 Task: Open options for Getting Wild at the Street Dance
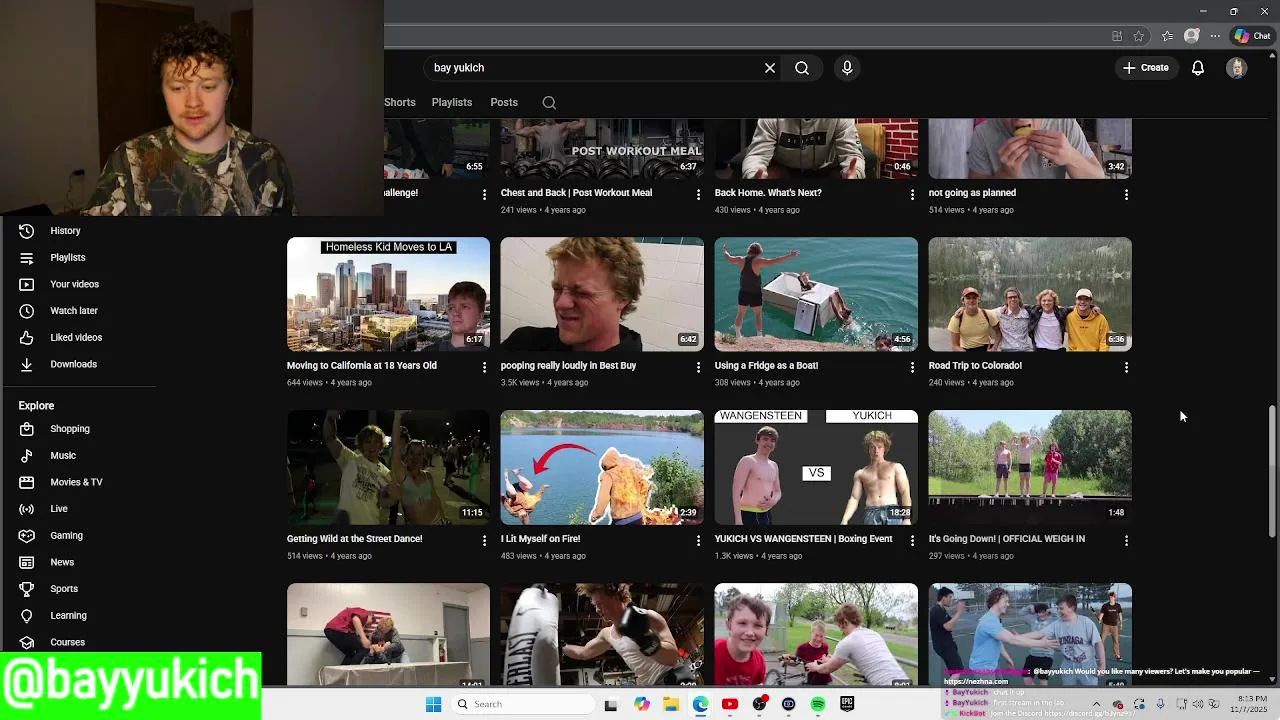click(x=484, y=540)
